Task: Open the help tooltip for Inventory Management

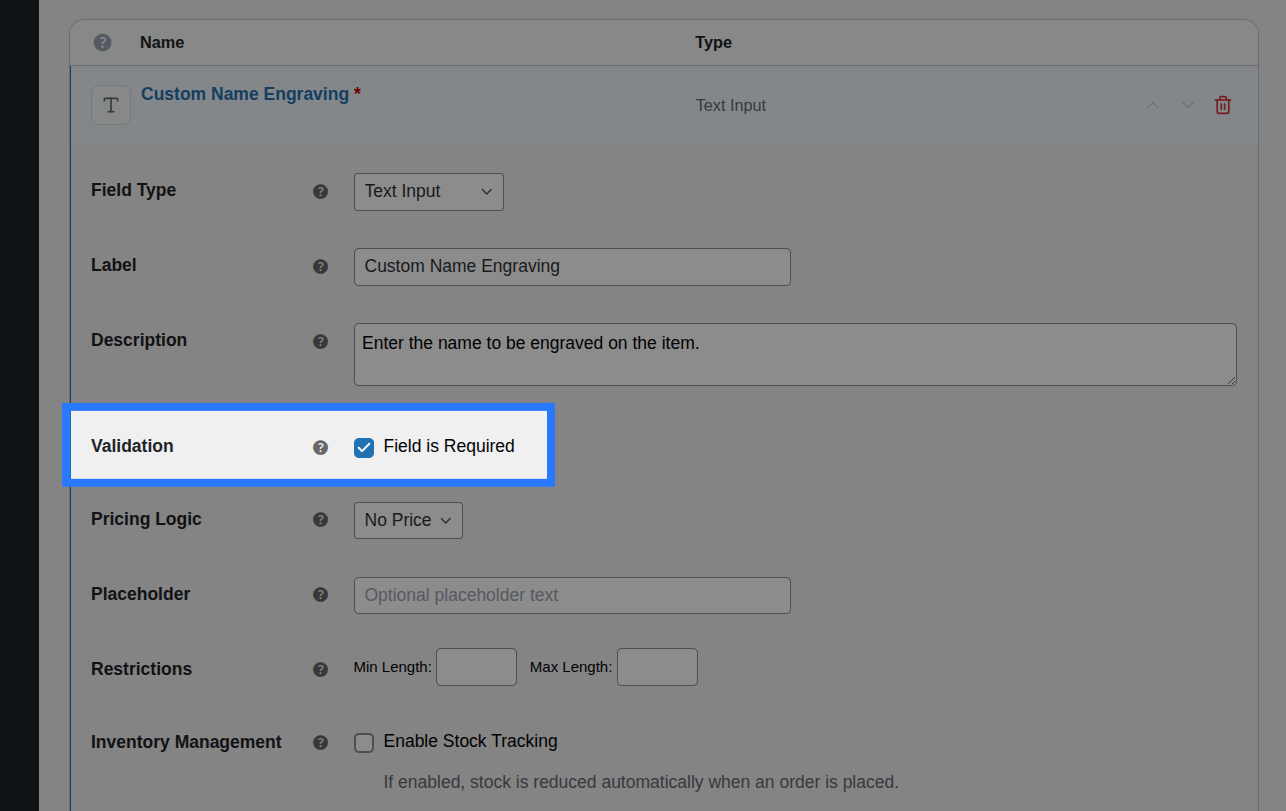Action: (320, 742)
